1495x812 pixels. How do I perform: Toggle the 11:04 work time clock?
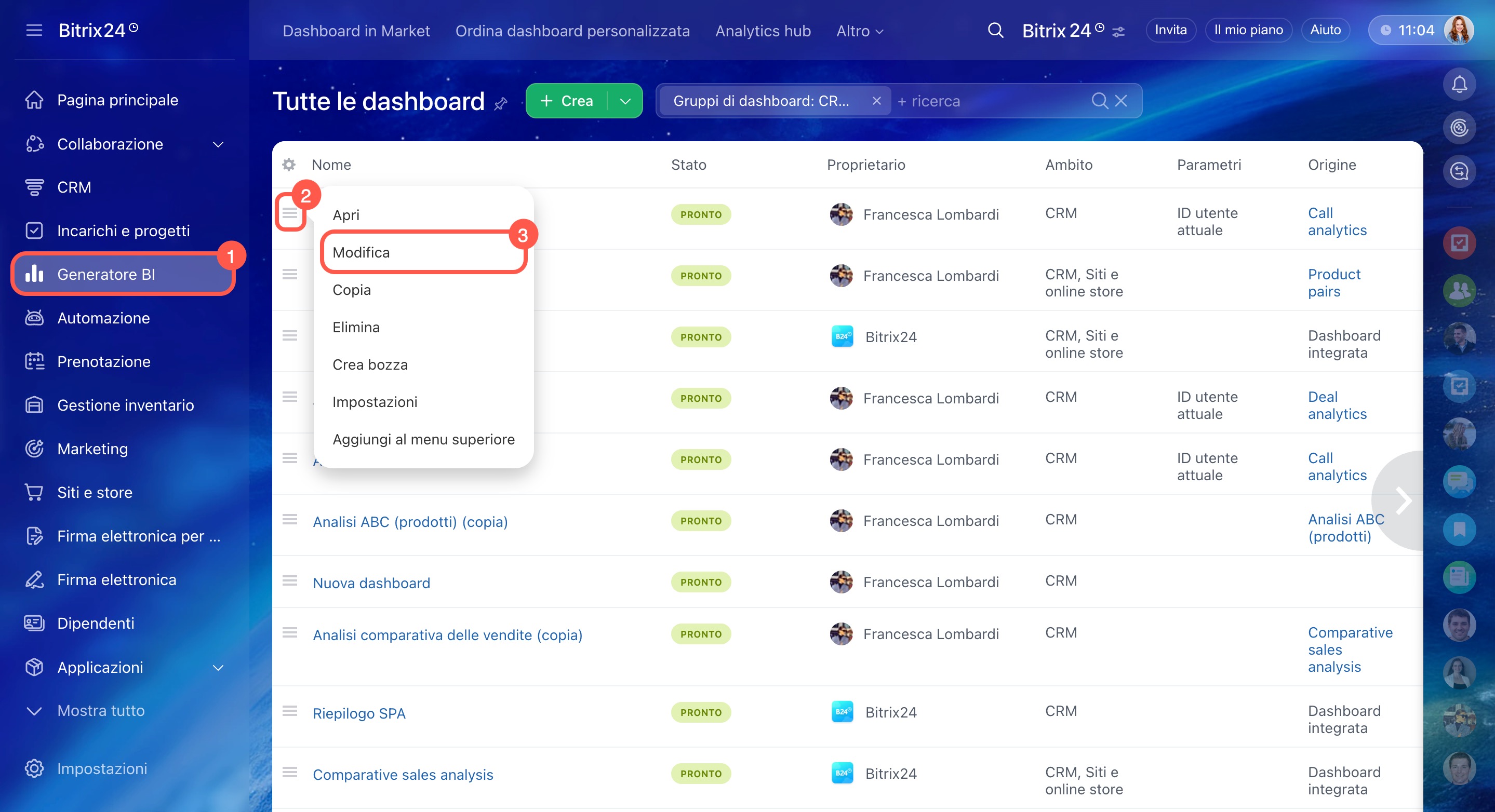tap(1407, 30)
